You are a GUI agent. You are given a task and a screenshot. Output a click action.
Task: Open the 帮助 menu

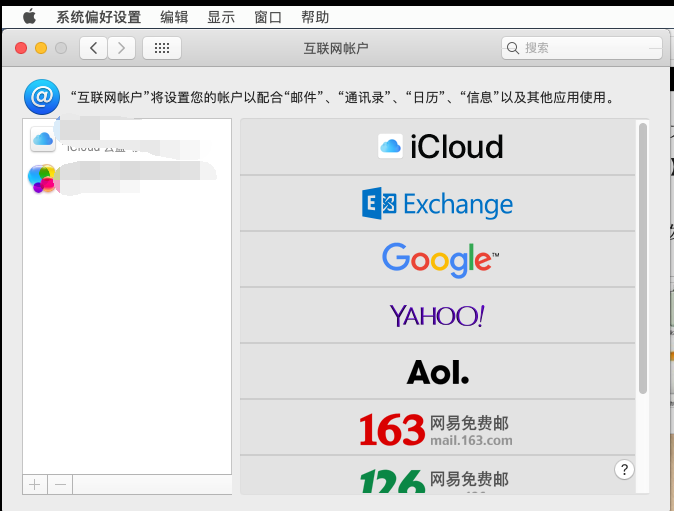pos(315,17)
